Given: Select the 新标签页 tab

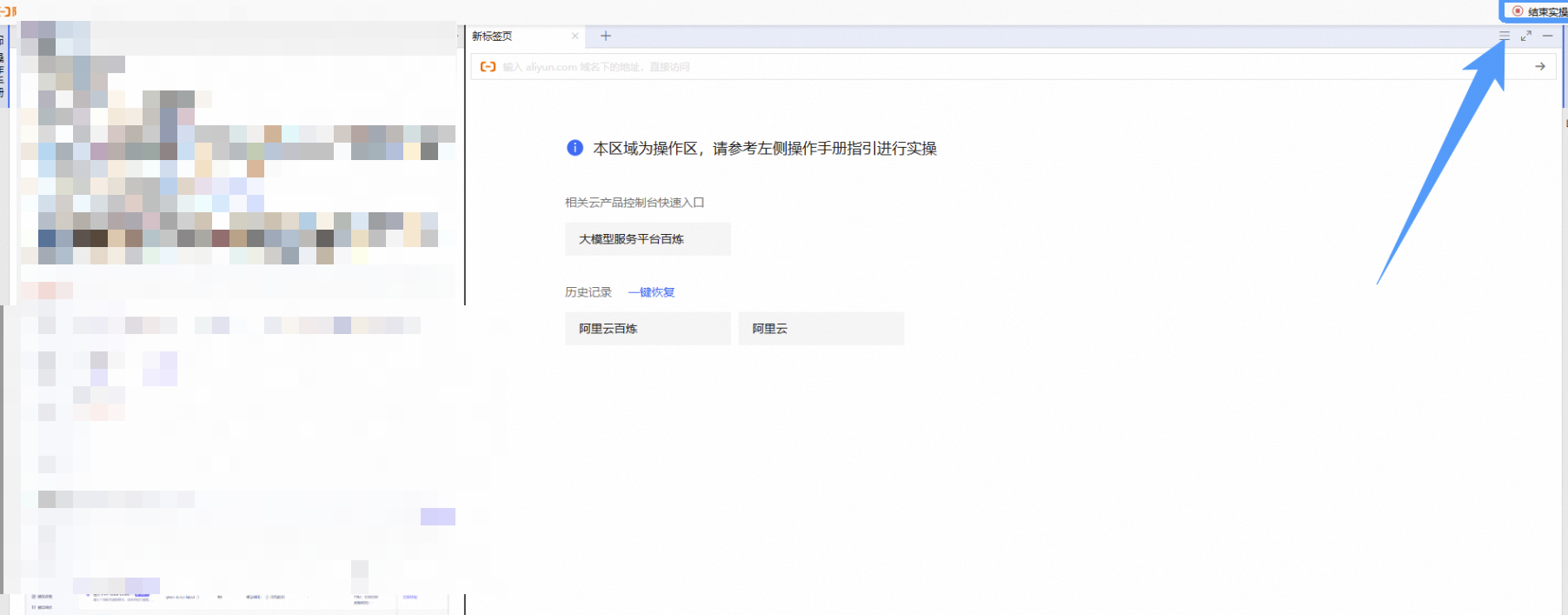Looking at the screenshot, I should coord(527,36).
